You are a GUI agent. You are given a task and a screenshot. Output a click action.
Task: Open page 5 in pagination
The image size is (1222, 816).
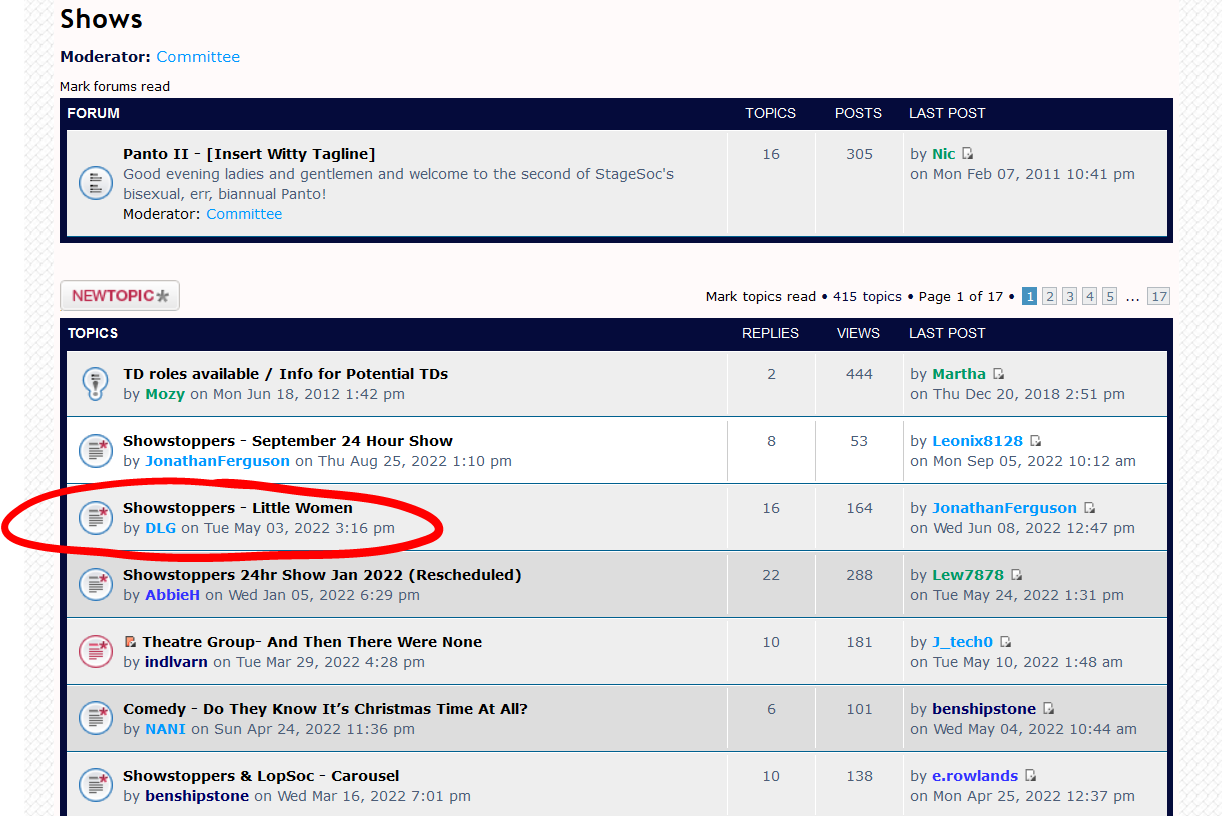(1109, 296)
